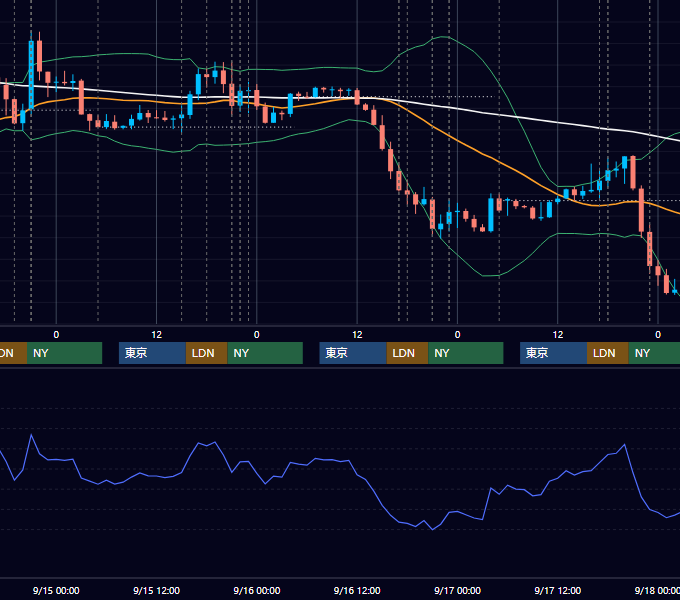Click the oscillator line's highest peak before 9/15 00:00
Image resolution: width=680 pixels, height=600 pixels.
click(x=31, y=435)
